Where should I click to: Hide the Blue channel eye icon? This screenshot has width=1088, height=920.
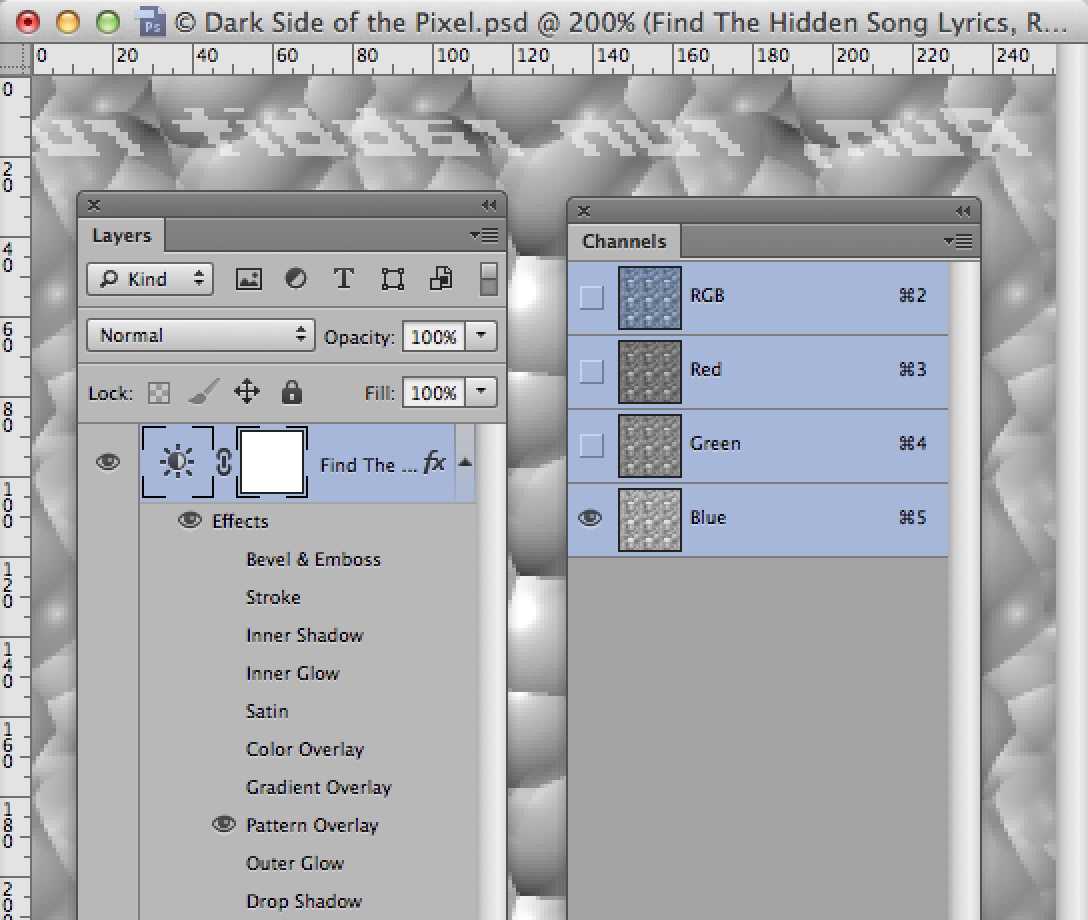[591, 518]
